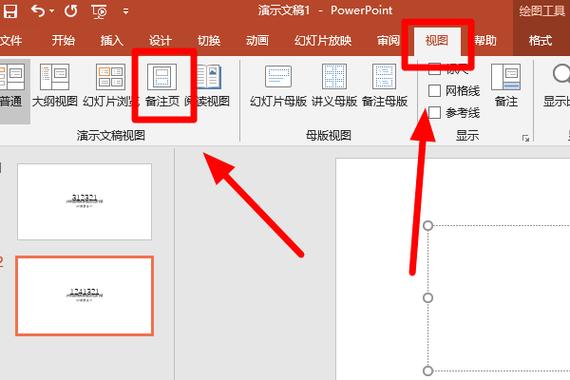Open 显示 group dialog launcher

(x=525, y=138)
